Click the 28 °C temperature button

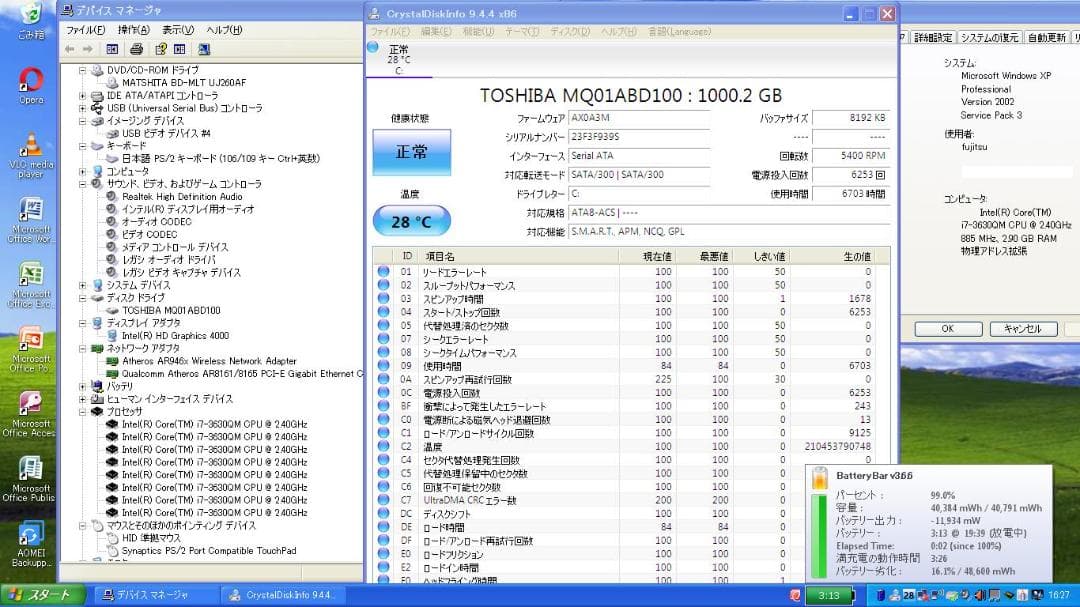click(411, 221)
